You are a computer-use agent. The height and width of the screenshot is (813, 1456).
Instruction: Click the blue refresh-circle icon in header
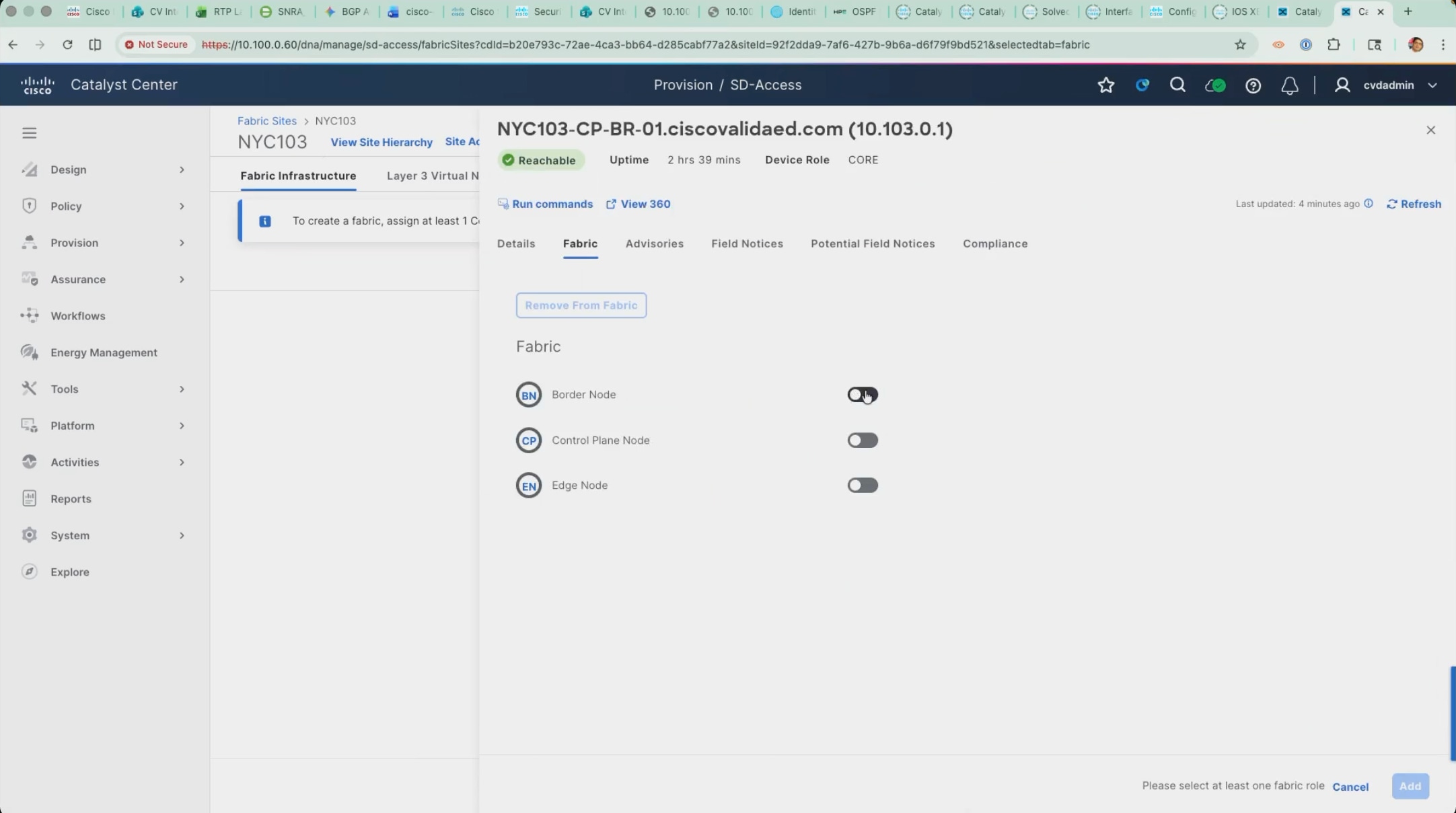pos(1142,85)
